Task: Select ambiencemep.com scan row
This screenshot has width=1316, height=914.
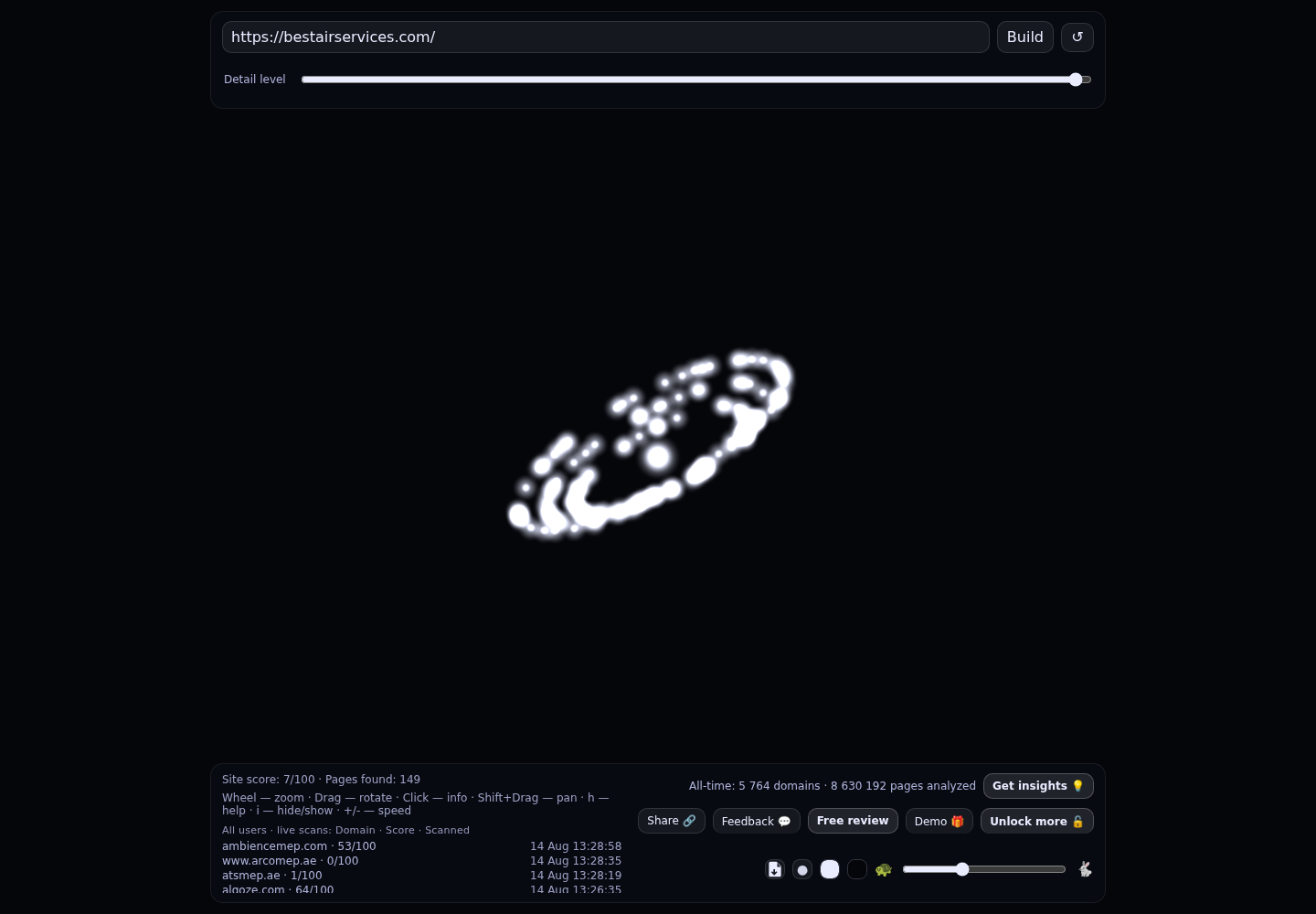Action: (x=421, y=846)
